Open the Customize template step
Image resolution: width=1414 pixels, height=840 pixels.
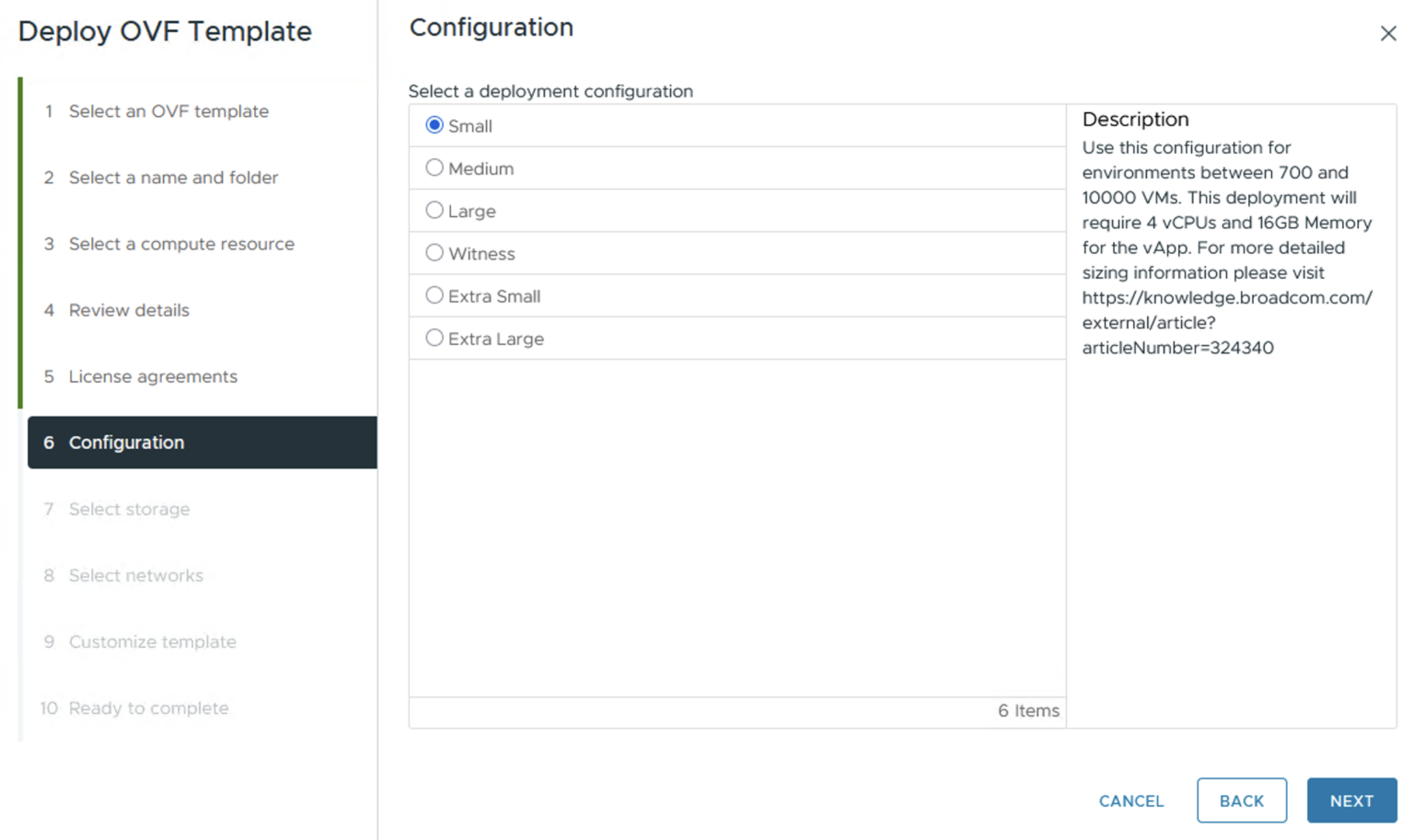(x=152, y=641)
